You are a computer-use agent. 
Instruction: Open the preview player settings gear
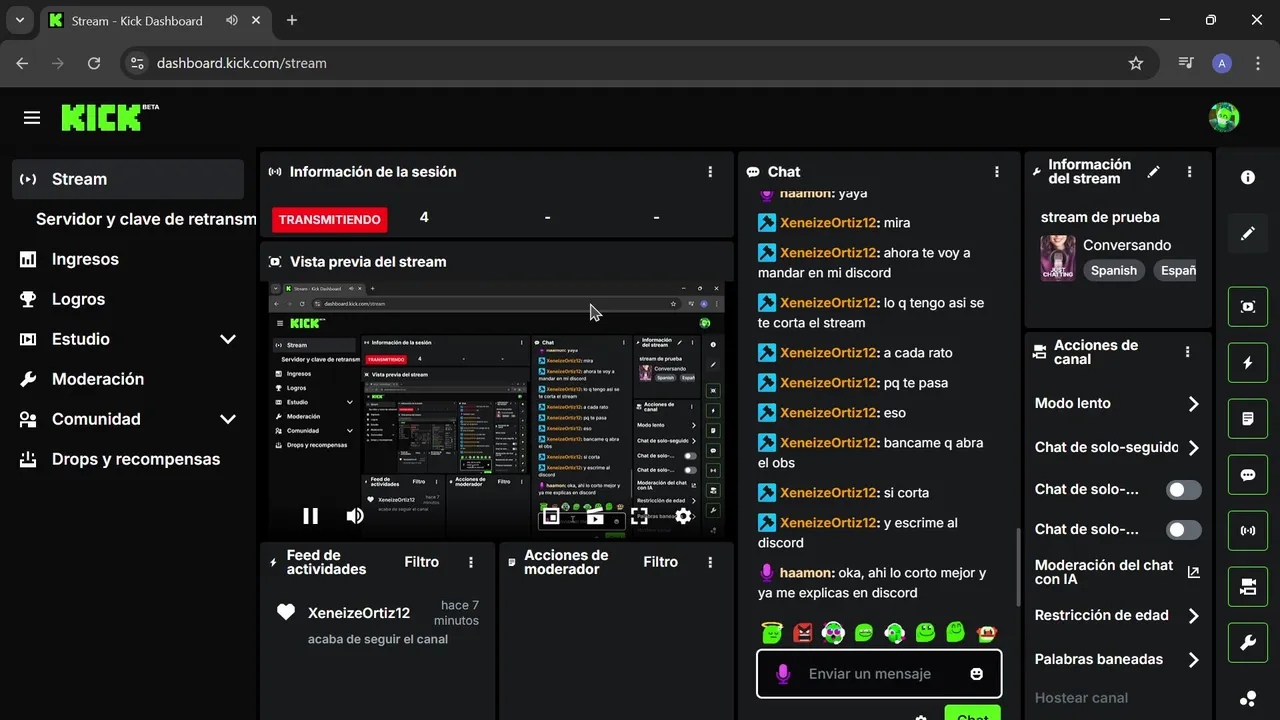coord(683,516)
